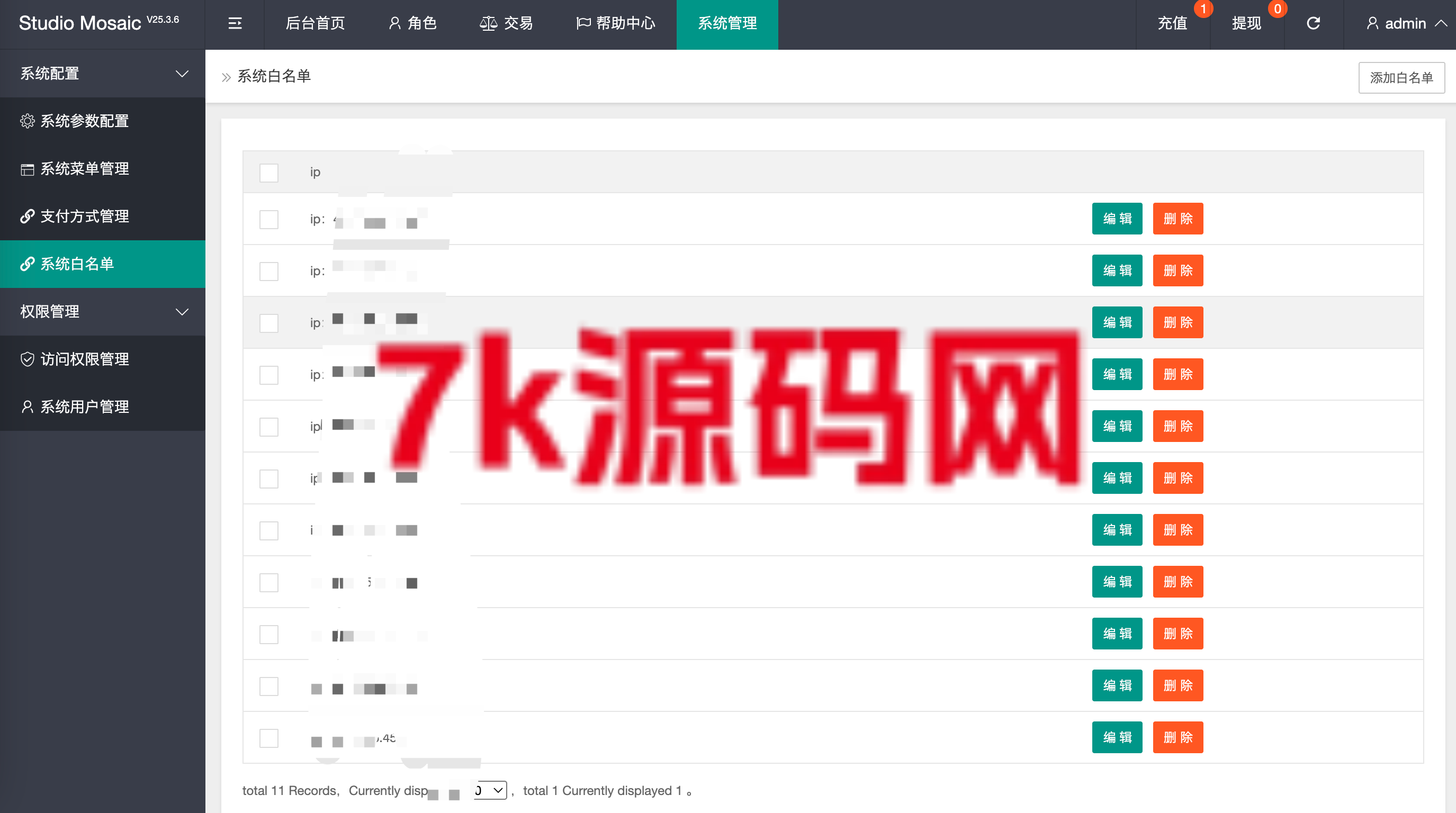Click the user icon beside admin

[x=1372, y=23]
